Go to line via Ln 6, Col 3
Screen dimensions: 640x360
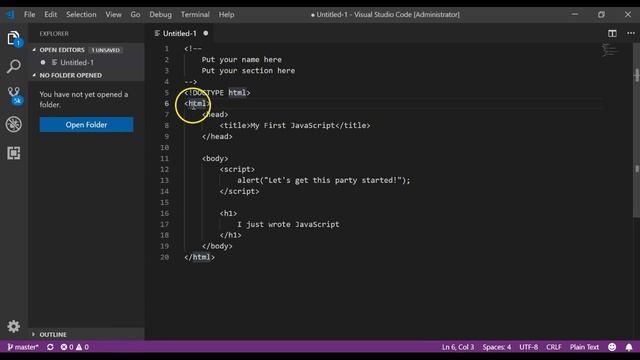pos(458,347)
